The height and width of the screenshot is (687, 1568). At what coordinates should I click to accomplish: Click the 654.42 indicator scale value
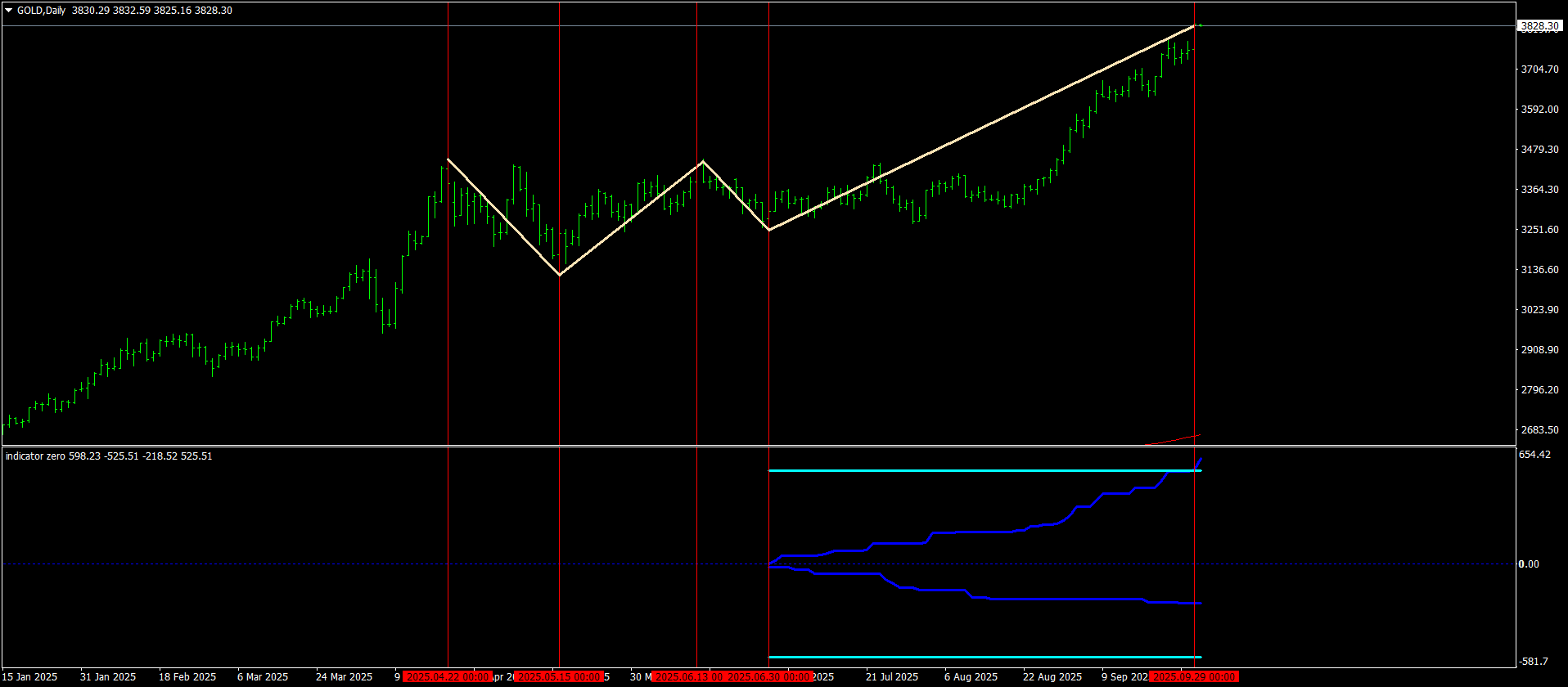[x=1534, y=455]
